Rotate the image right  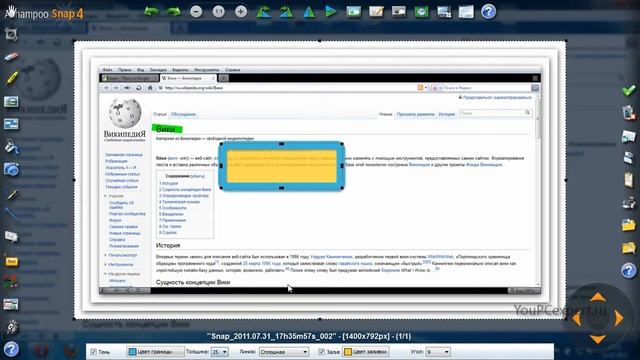click(286, 11)
